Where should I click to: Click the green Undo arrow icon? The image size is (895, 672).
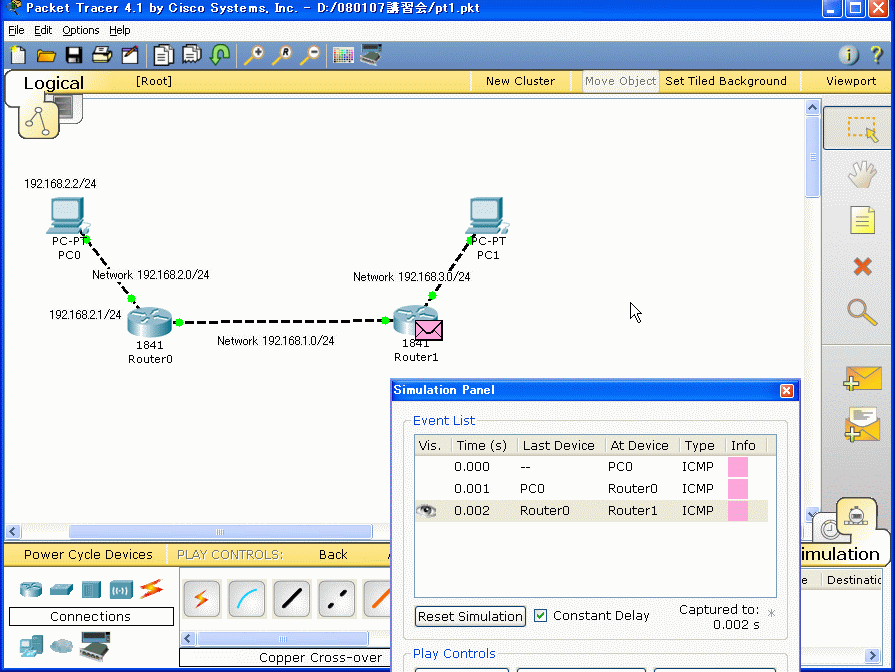click(220, 55)
